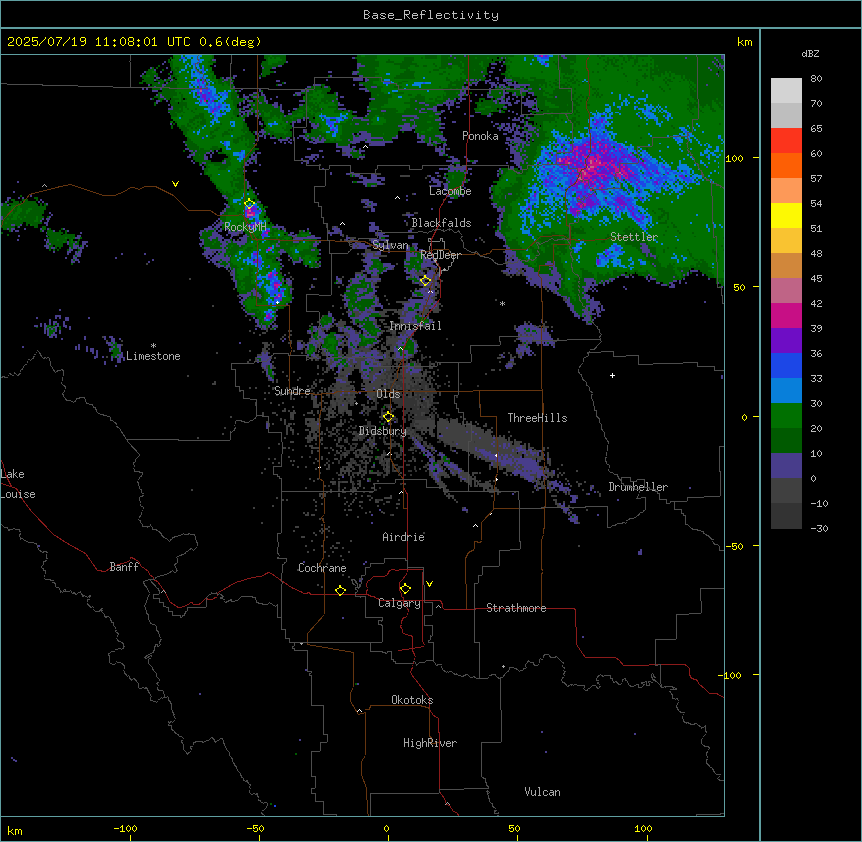Select the Sylvan label
862x842 pixels.
pyautogui.click(x=390, y=245)
